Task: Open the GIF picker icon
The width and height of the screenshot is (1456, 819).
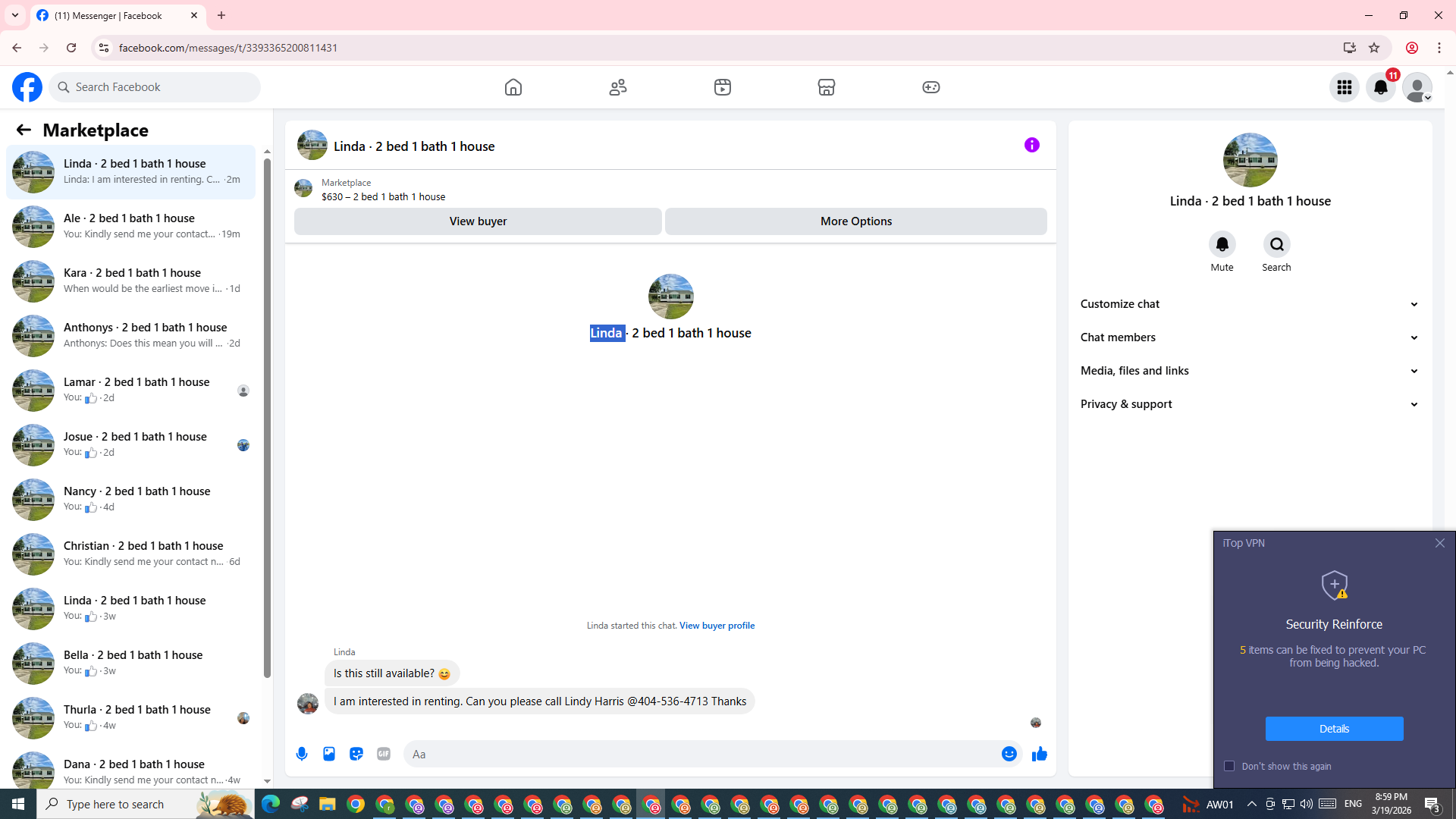Action: tap(384, 754)
